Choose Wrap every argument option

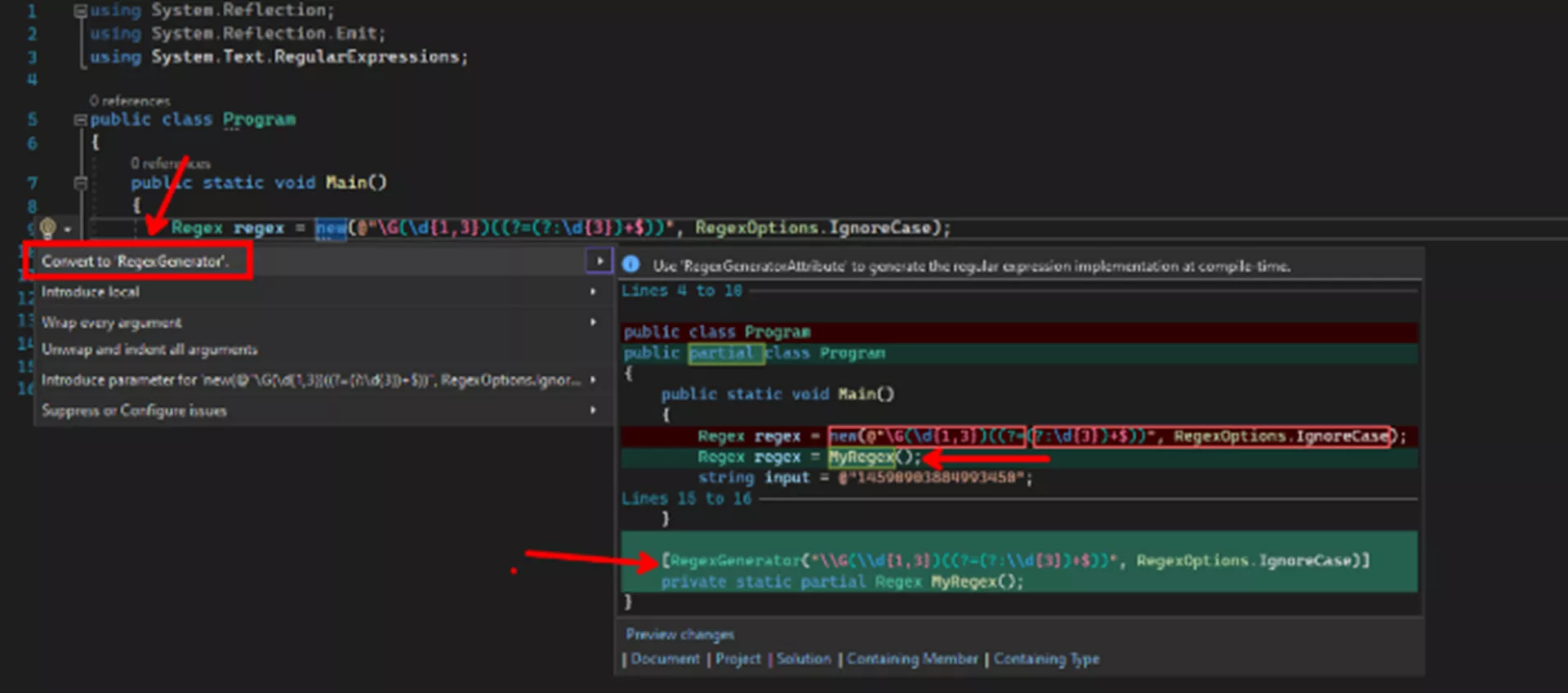click(112, 323)
